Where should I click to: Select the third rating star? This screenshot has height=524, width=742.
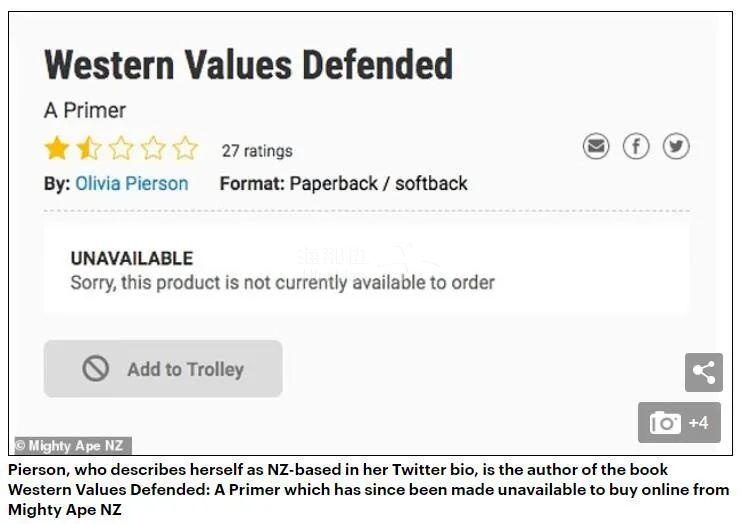click(x=121, y=149)
